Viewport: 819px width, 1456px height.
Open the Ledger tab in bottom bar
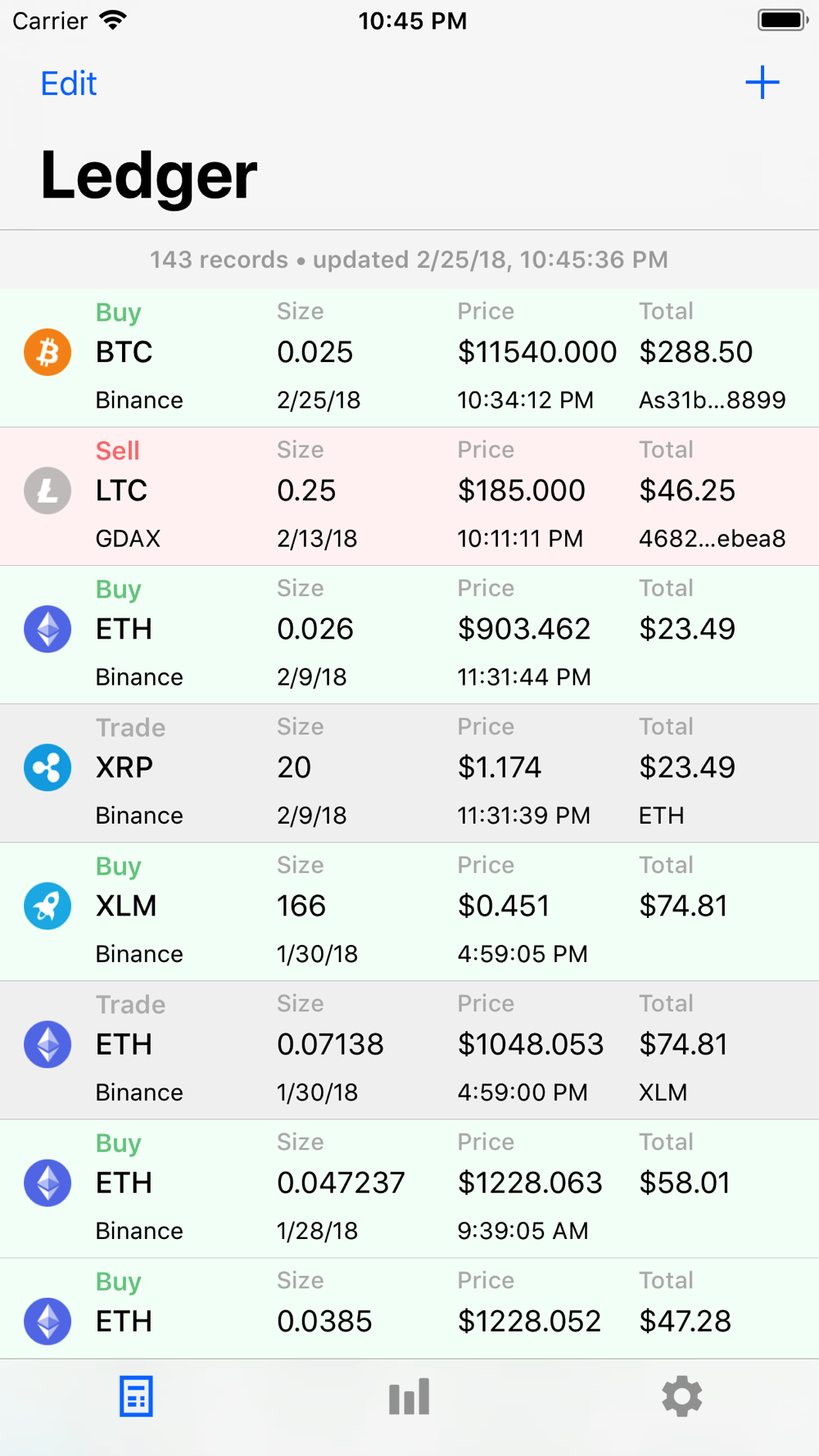pyautogui.click(x=136, y=1396)
